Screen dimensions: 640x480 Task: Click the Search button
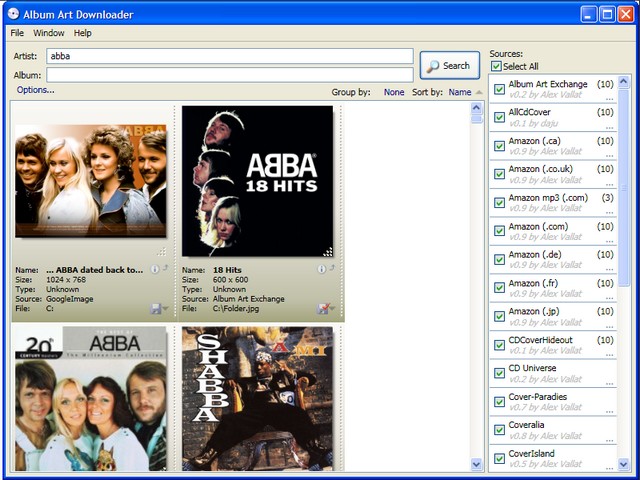click(x=450, y=65)
